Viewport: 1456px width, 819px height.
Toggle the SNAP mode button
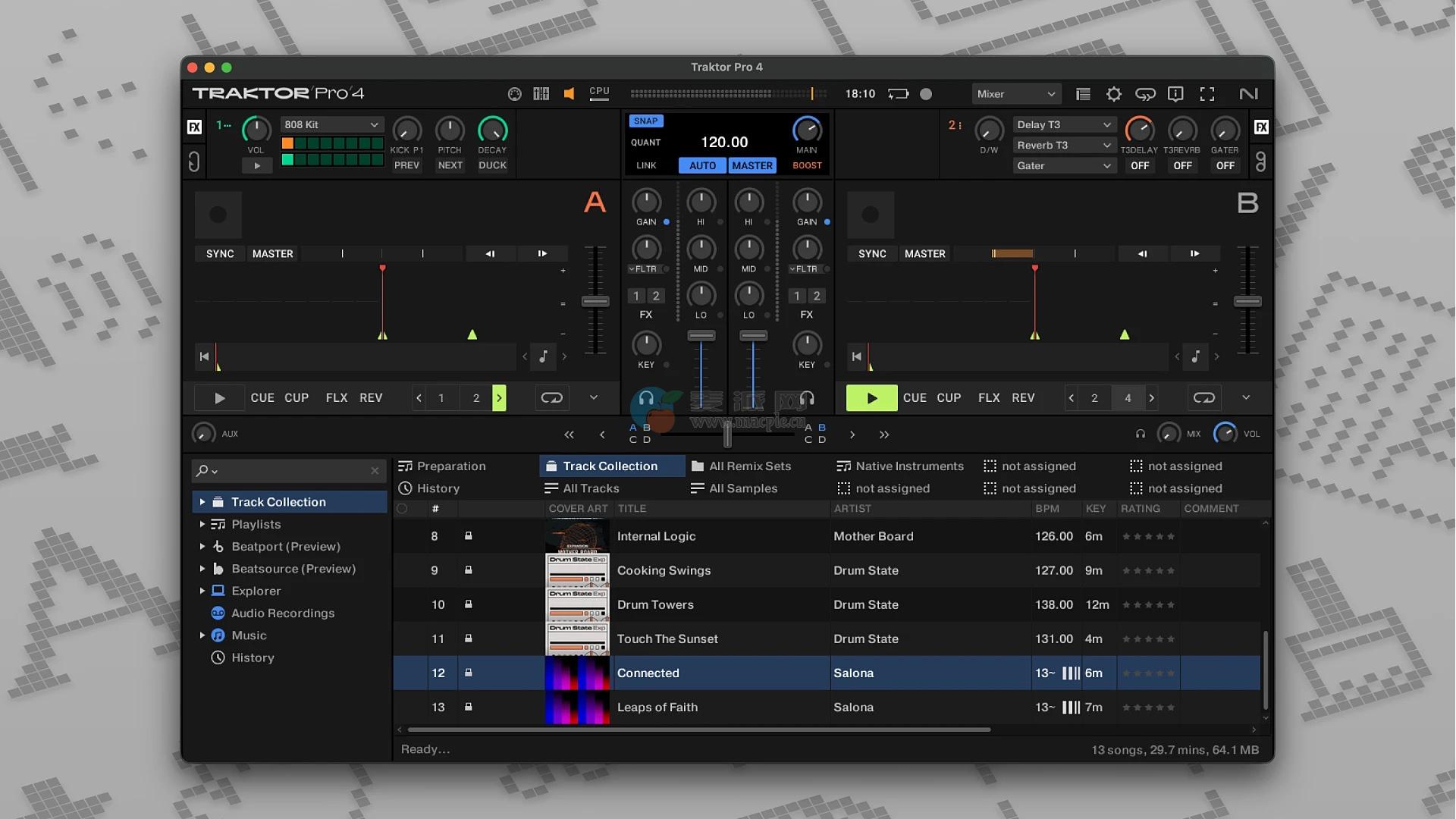pos(645,121)
